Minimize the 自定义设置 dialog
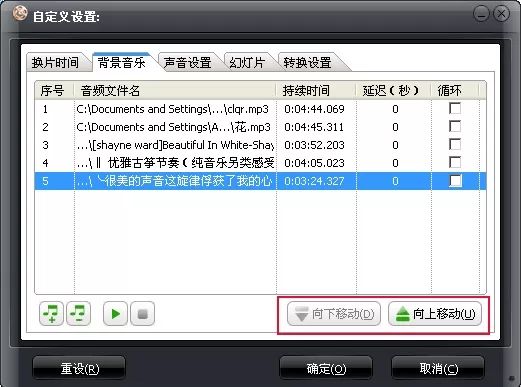This screenshot has width=521, height=387. [x=481, y=14]
